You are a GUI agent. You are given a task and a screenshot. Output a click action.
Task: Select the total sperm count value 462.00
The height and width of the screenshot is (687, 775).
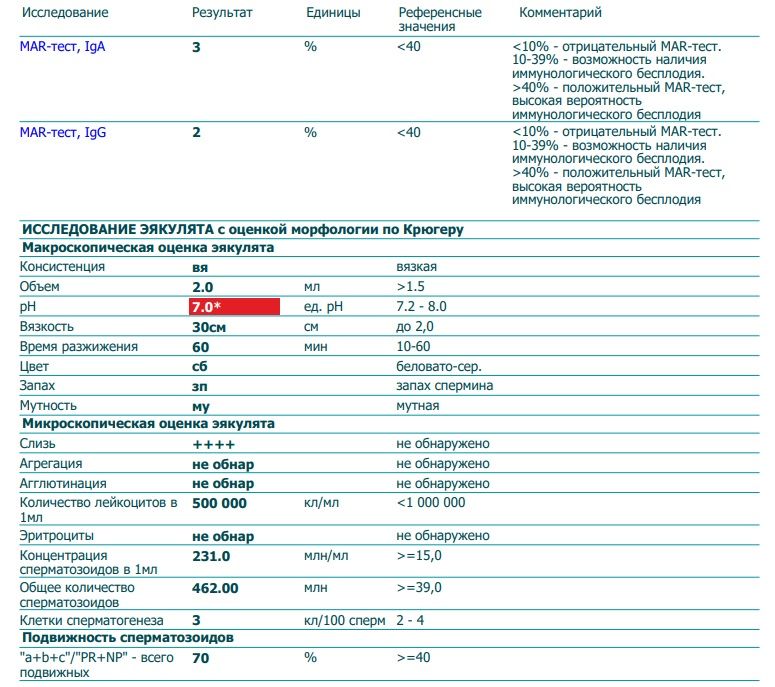point(215,588)
